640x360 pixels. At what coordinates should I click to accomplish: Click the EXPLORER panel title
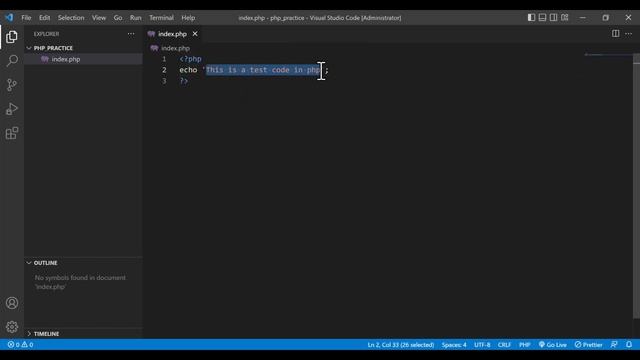pos(47,34)
